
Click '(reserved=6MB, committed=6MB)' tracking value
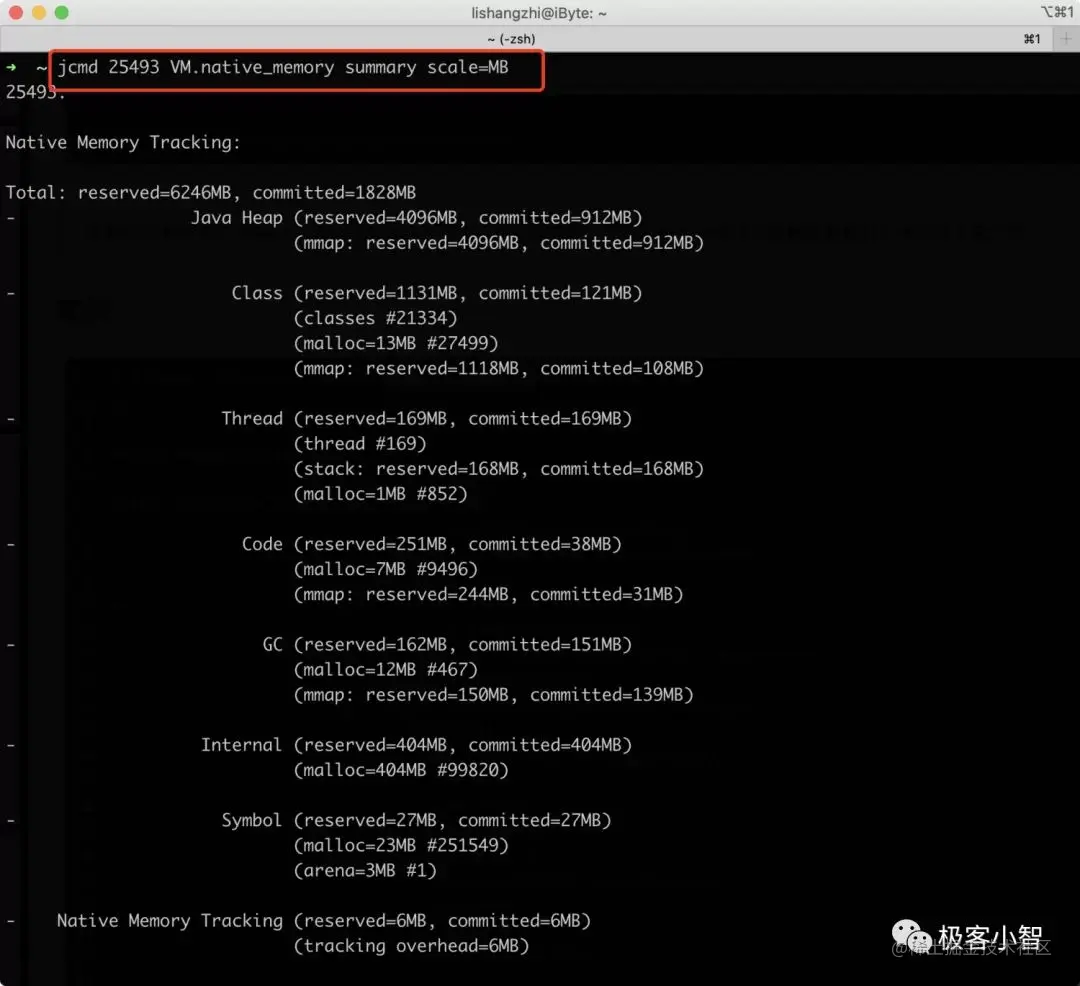click(x=442, y=921)
